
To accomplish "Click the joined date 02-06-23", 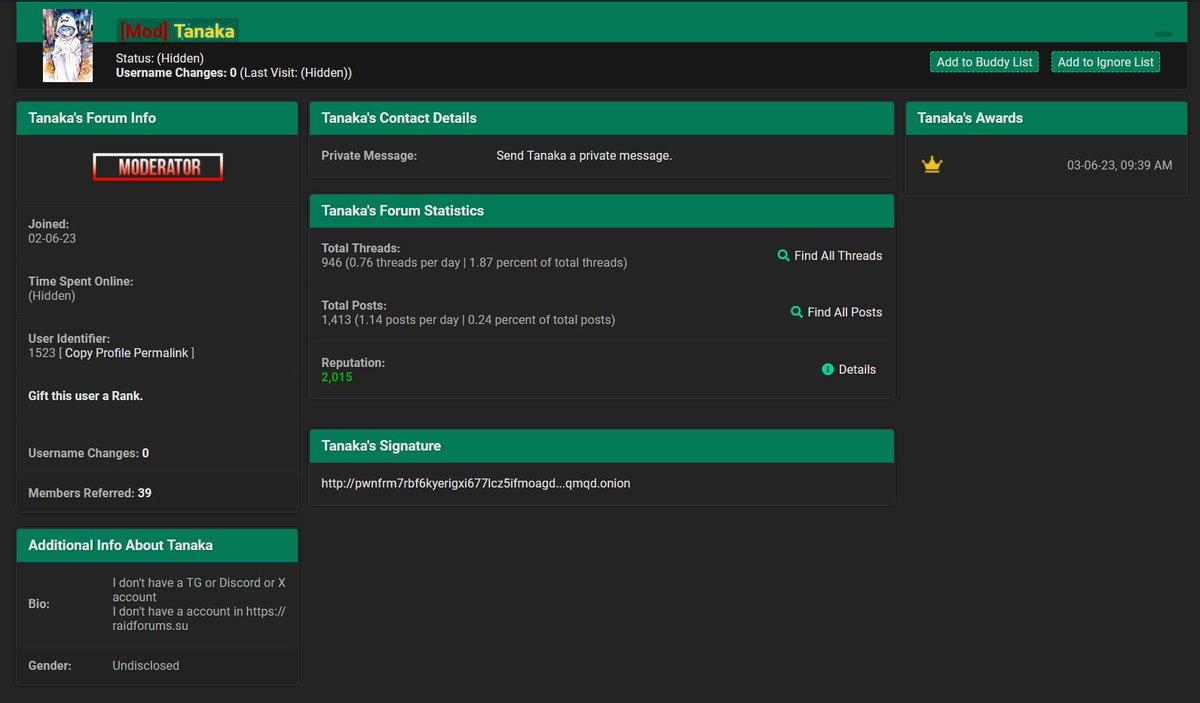I will click(x=52, y=239).
